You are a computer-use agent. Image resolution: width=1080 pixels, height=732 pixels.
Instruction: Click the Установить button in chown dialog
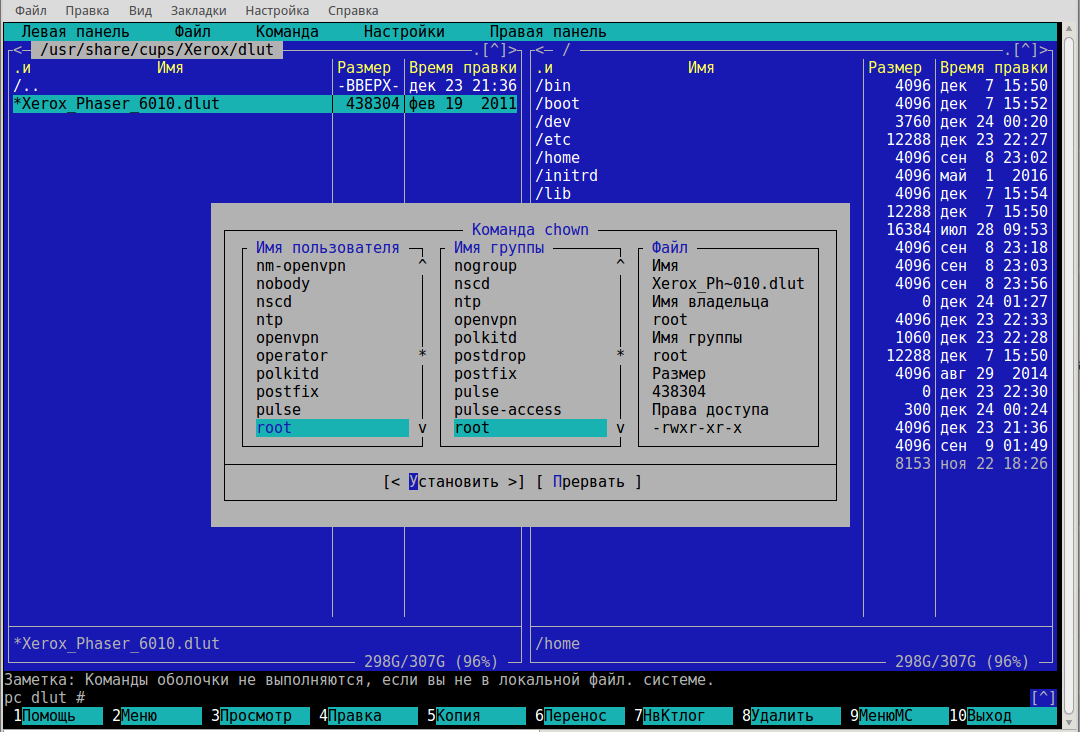click(454, 482)
